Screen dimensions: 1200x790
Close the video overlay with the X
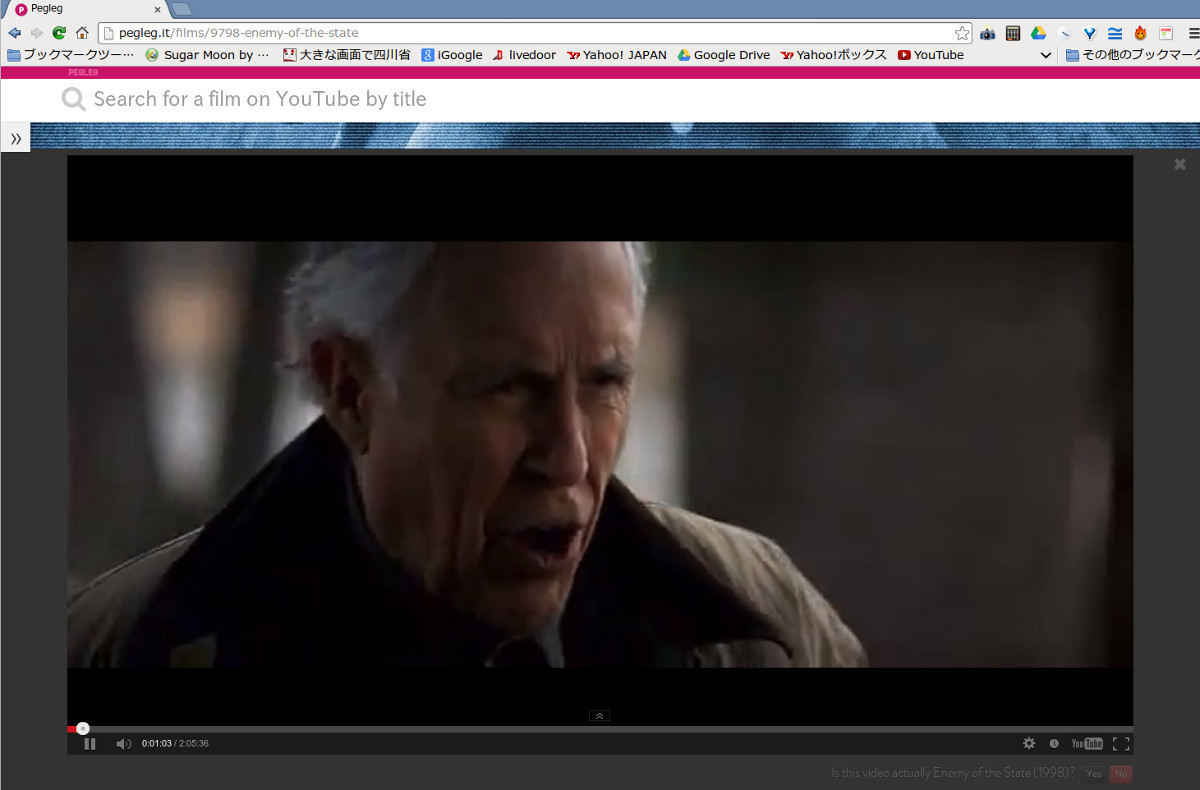pos(1180,164)
